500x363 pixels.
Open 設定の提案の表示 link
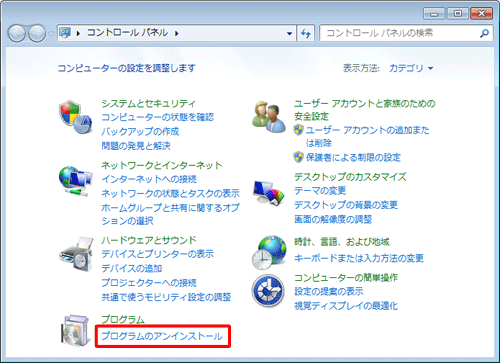pos(329,292)
